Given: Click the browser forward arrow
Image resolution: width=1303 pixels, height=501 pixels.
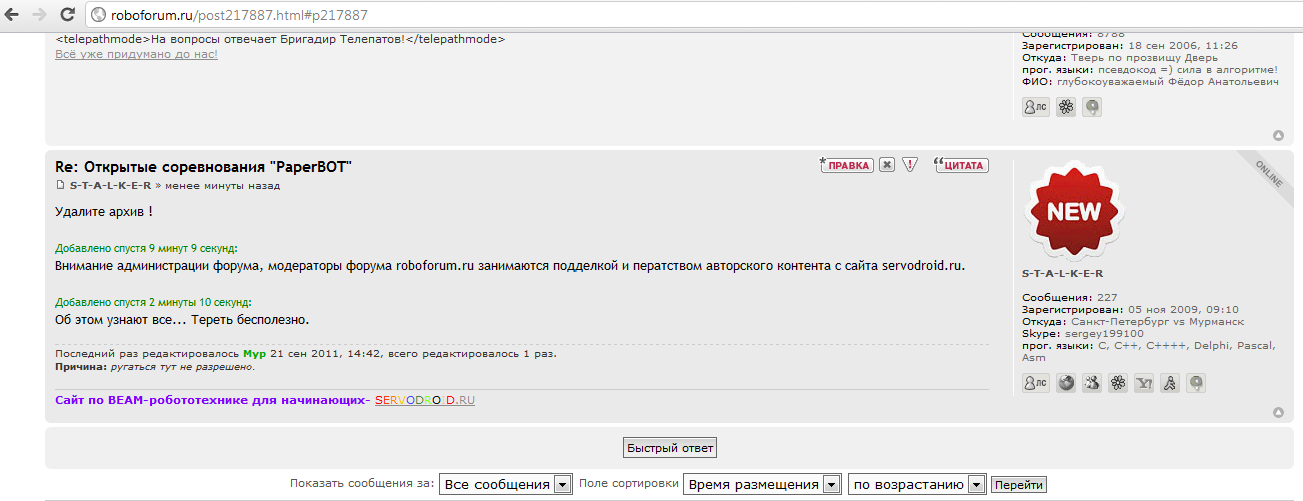Looking at the screenshot, I should pos(40,15).
